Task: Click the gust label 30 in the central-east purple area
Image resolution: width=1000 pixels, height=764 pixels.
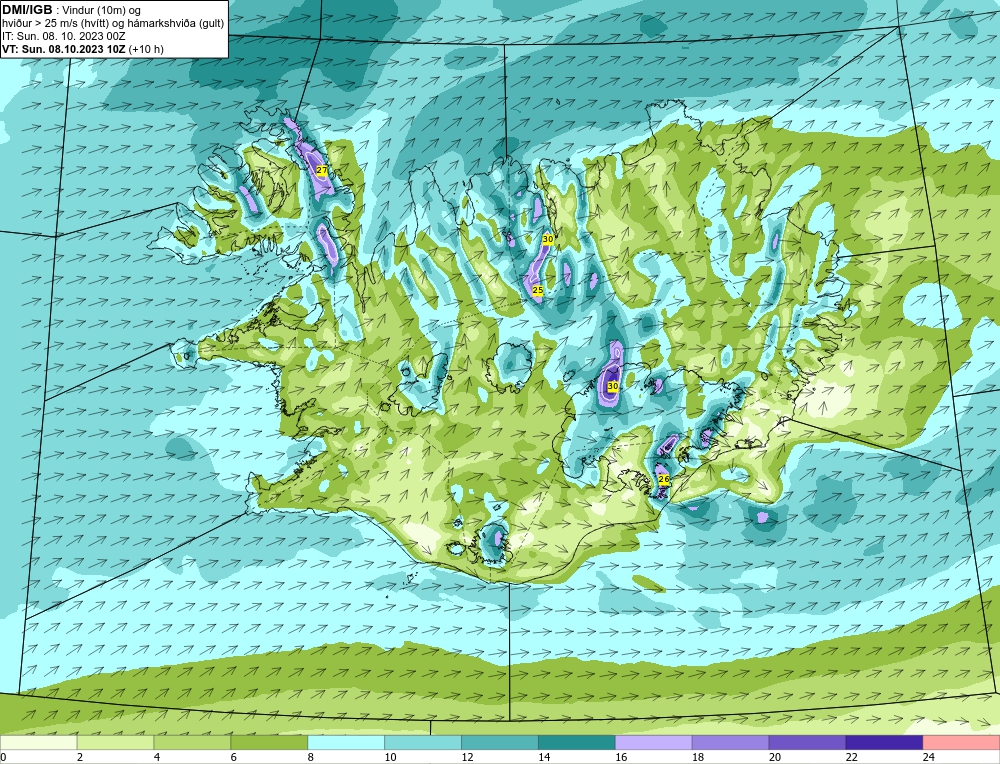Action: [x=613, y=386]
